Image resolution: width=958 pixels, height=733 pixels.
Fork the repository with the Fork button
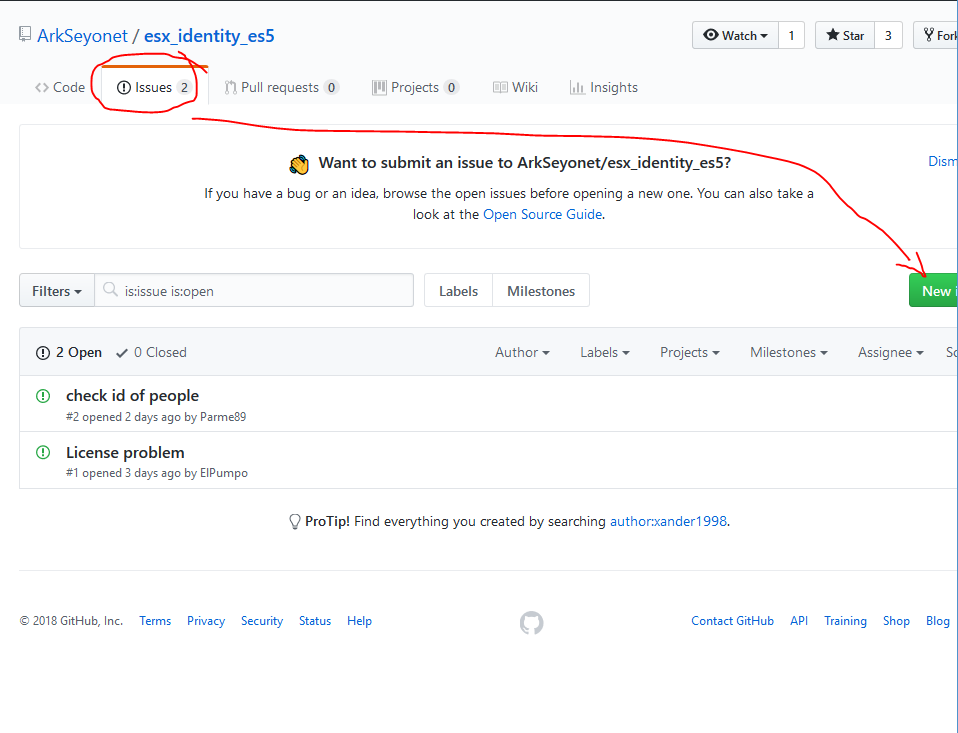[936, 35]
